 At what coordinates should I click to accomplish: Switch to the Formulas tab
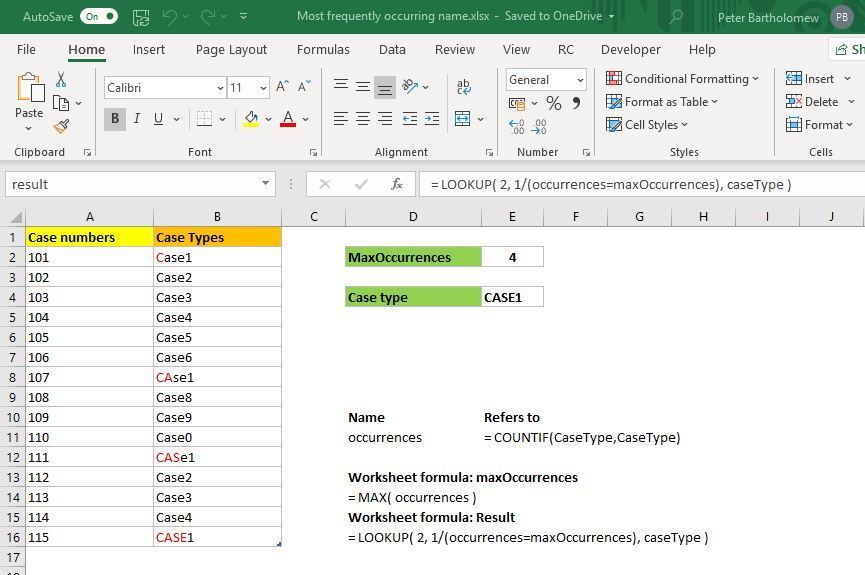click(323, 50)
